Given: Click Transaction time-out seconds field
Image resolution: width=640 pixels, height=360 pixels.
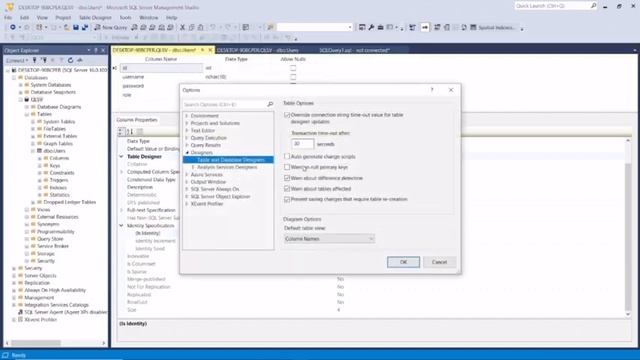Looking at the screenshot, I should point(302,144).
